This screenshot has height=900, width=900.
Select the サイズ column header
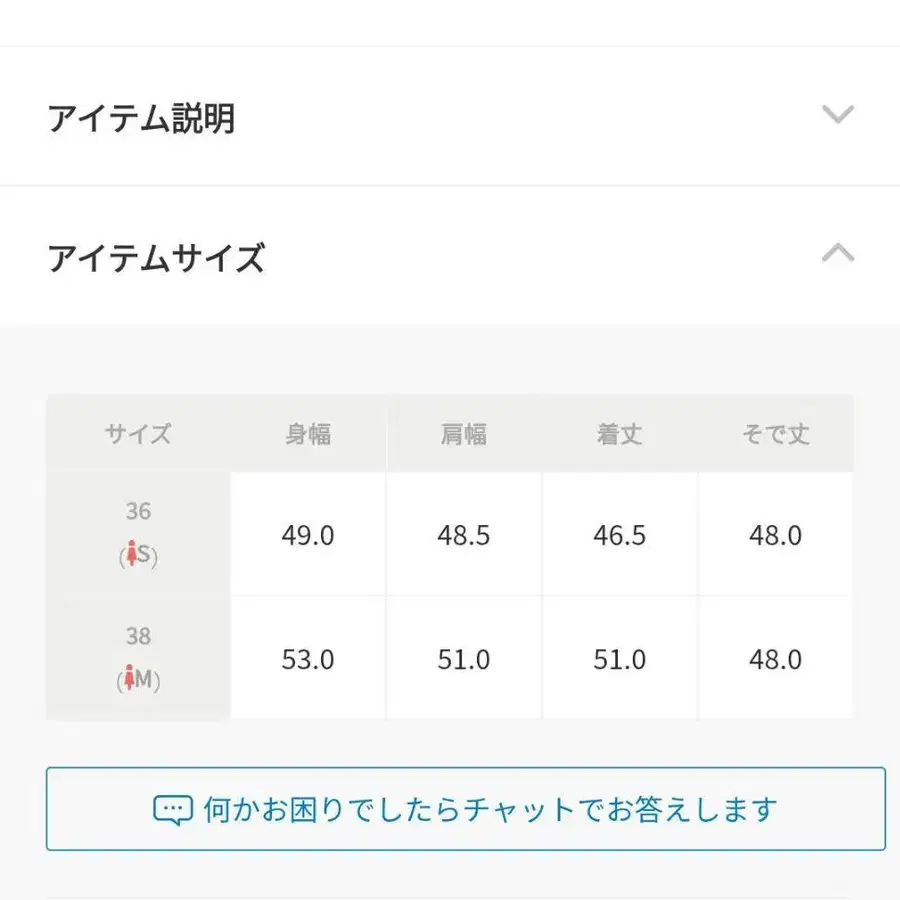tap(138, 434)
